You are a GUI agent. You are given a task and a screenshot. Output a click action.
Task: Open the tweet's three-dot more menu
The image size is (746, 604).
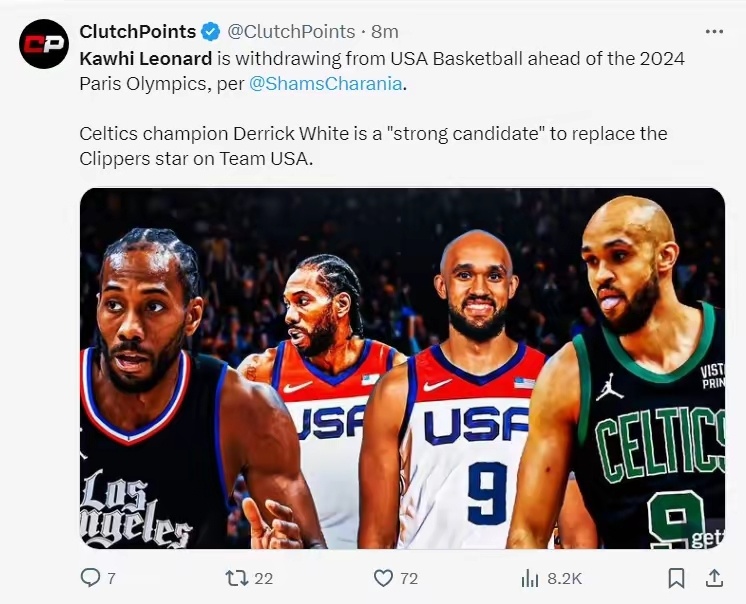(713, 32)
